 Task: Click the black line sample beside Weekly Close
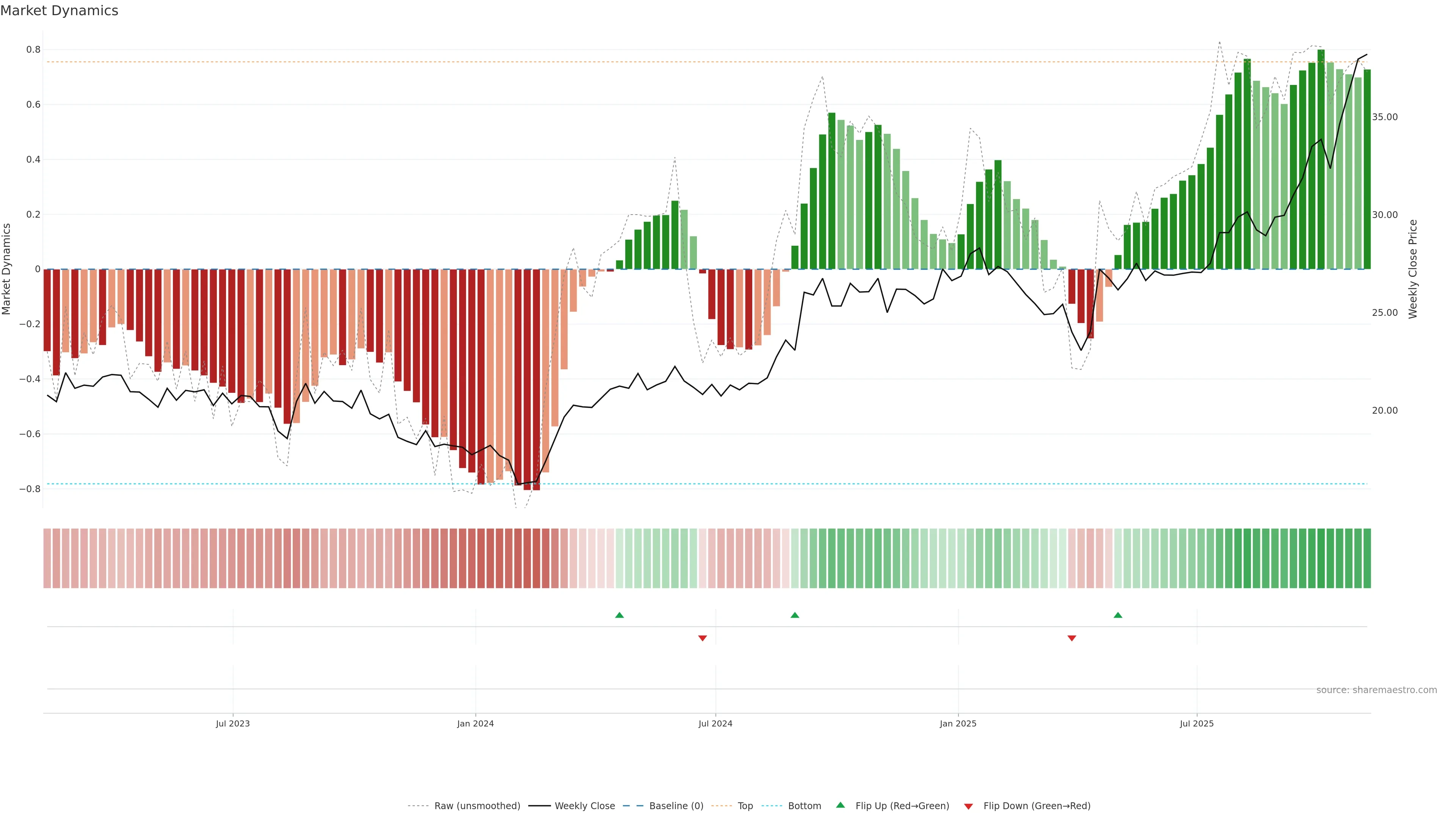click(539, 806)
